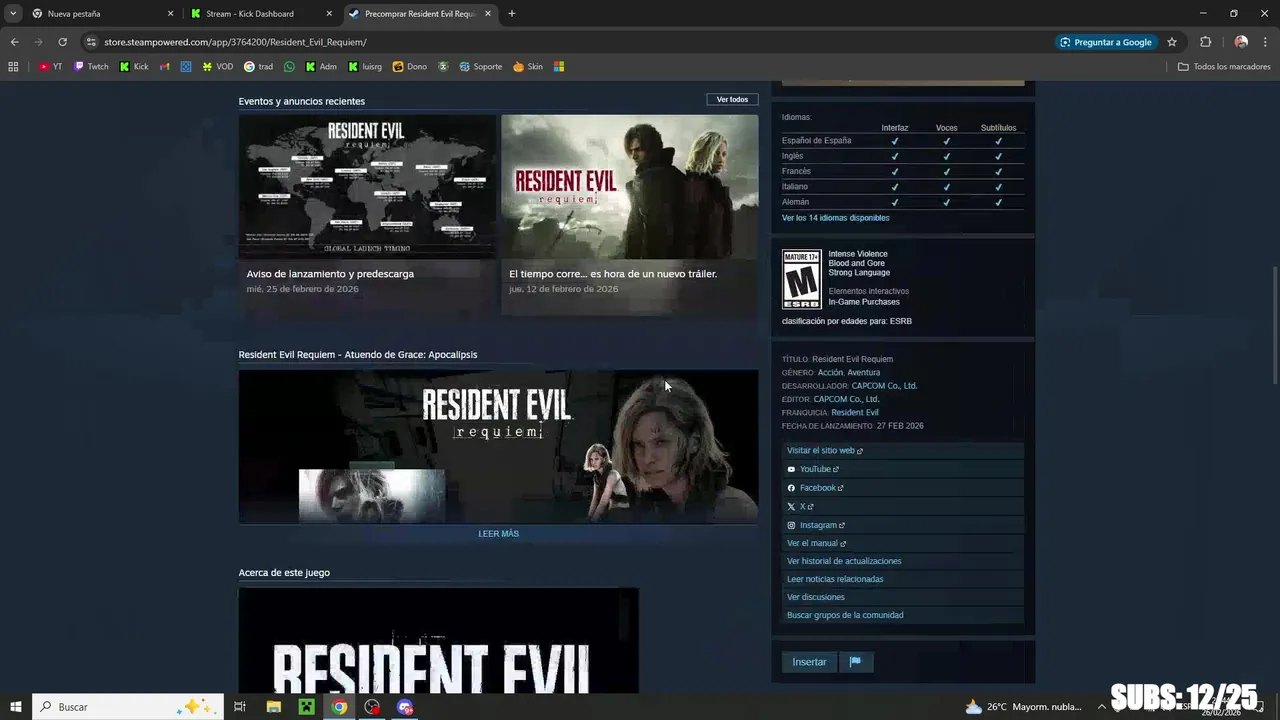
Task: Open Chrome's three-dot menu
Action: pyautogui.click(x=1266, y=42)
